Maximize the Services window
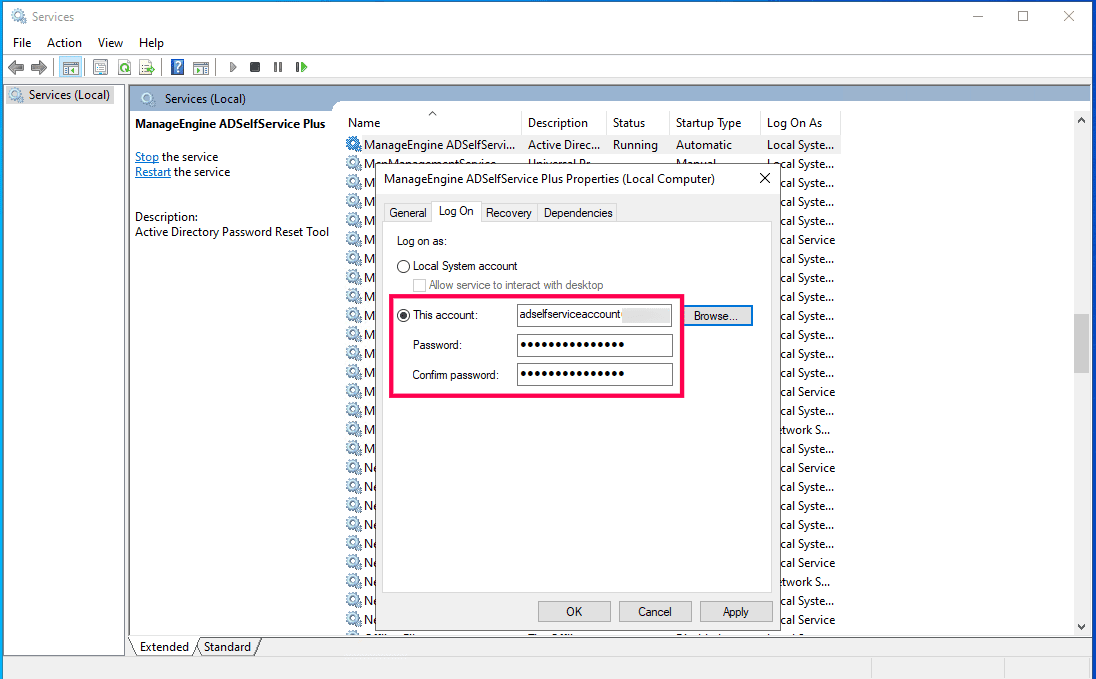This screenshot has width=1096, height=679. [x=1023, y=16]
